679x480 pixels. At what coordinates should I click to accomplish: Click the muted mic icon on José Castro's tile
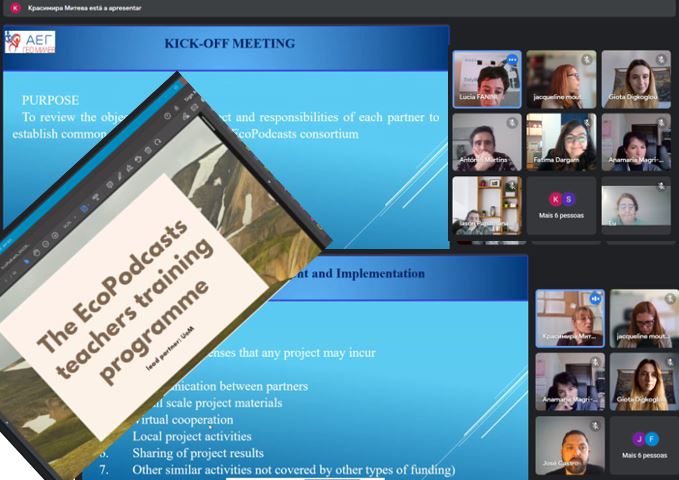point(595,425)
